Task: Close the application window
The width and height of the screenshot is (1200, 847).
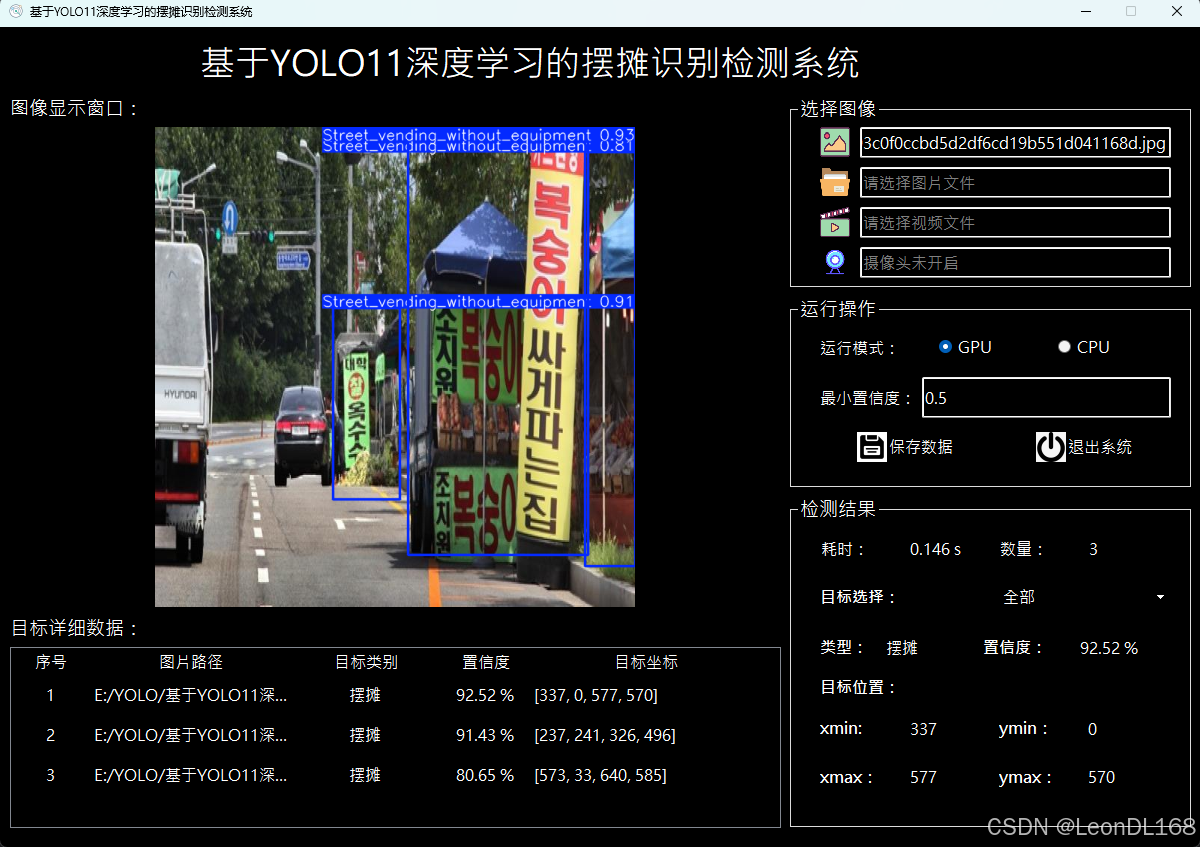Action: [x=1177, y=12]
